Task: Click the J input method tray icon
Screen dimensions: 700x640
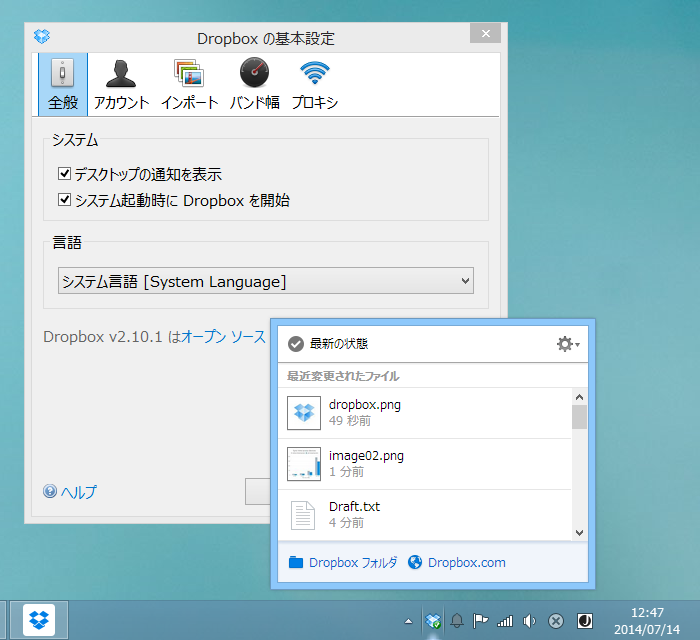Action: pos(584,621)
